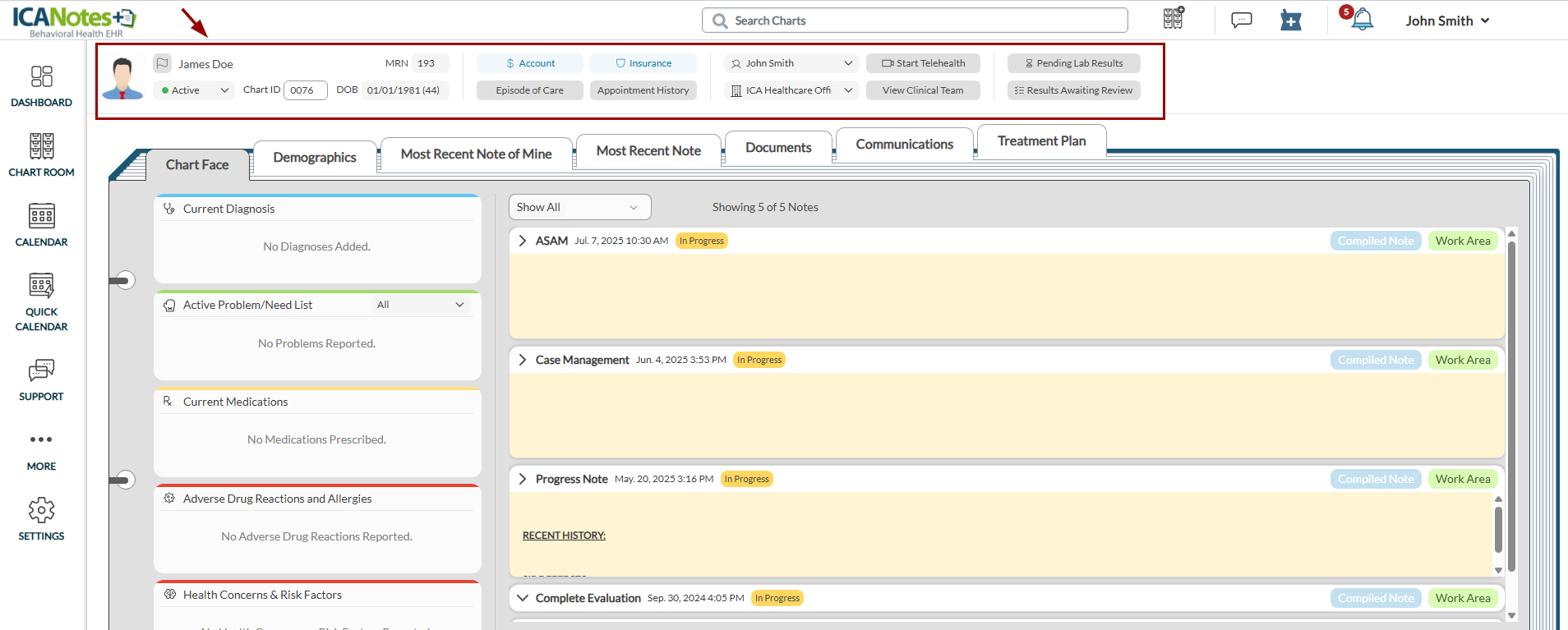Click the Account button

(530, 63)
